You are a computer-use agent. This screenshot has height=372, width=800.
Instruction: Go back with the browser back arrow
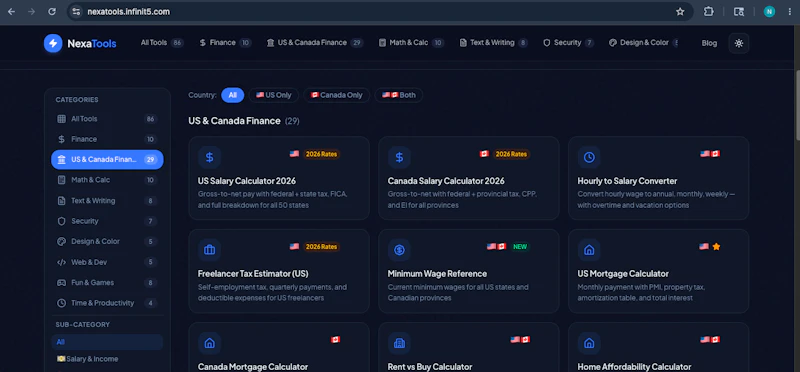click(x=11, y=12)
